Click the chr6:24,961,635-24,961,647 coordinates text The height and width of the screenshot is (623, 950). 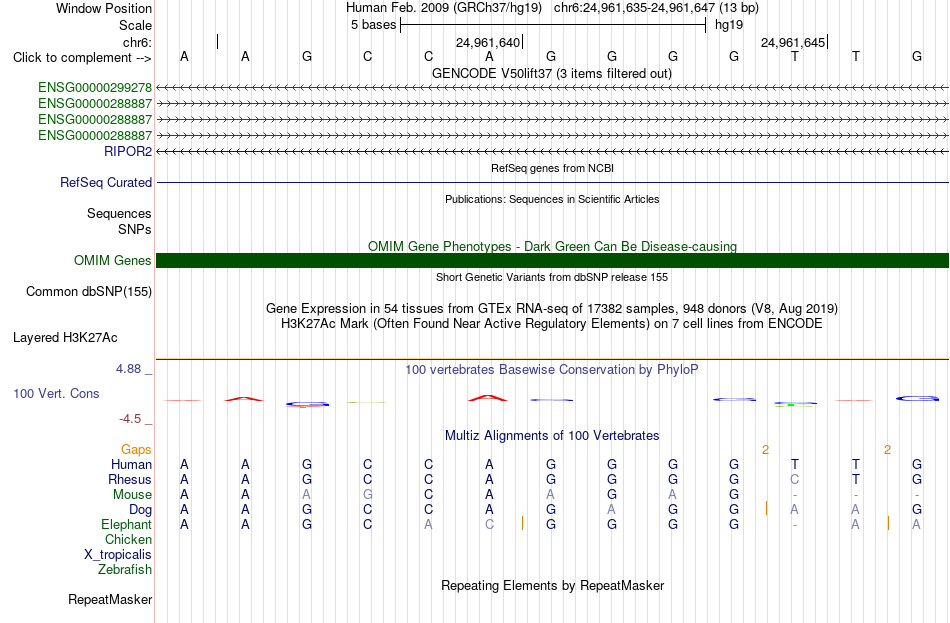pyautogui.click(x=634, y=8)
